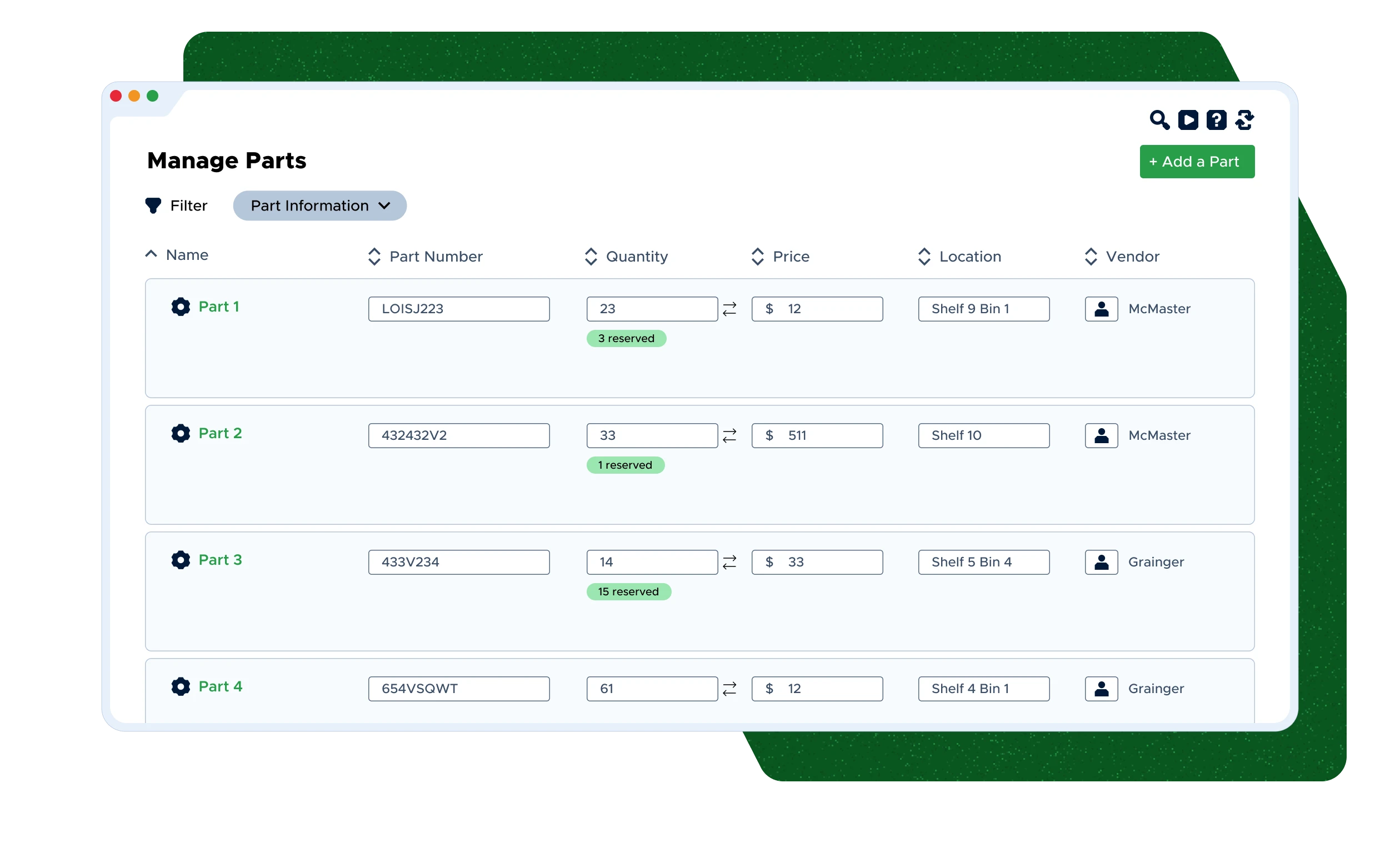This screenshot has width=1400, height=858.
Task: Click the refresh/sync icon
Action: (x=1245, y=120)
